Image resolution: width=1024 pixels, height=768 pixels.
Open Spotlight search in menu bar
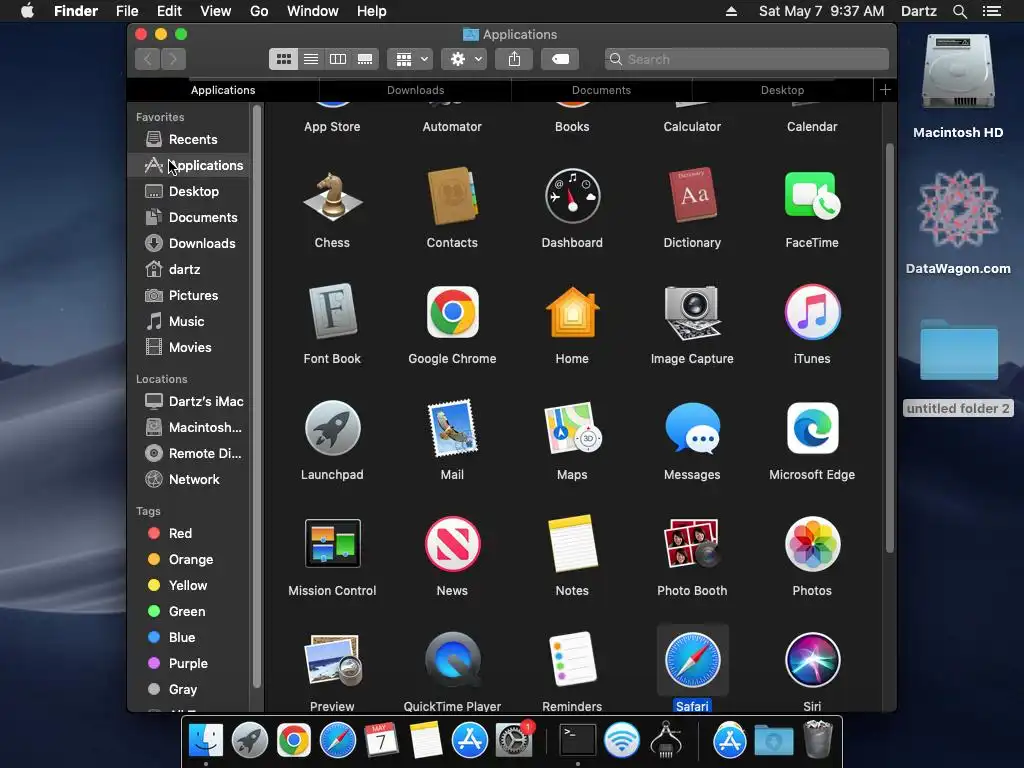(959, 11)
